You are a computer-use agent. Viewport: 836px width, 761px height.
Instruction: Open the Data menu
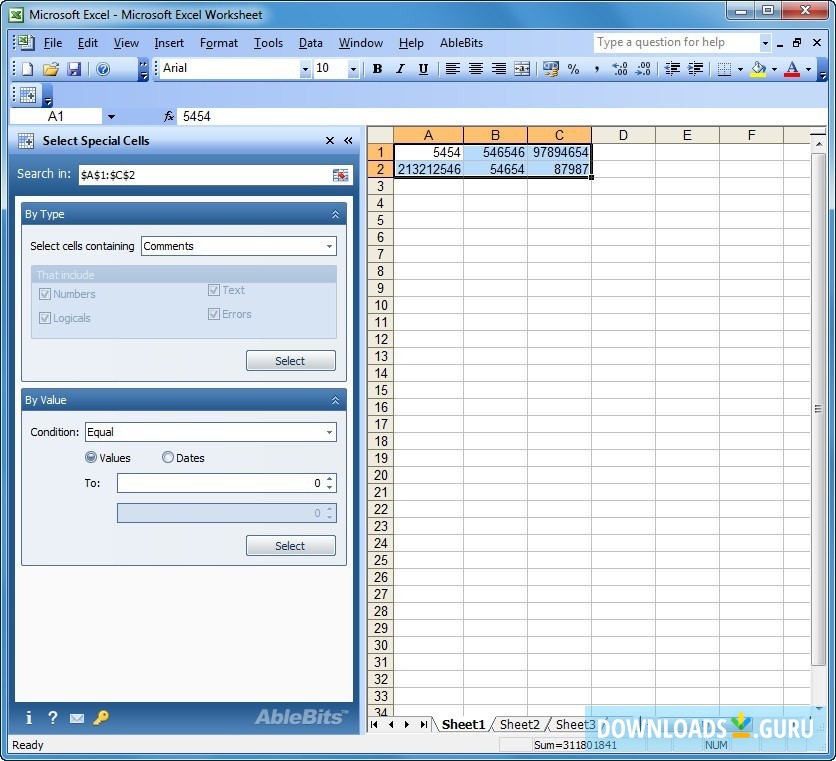tap(311, 43)
